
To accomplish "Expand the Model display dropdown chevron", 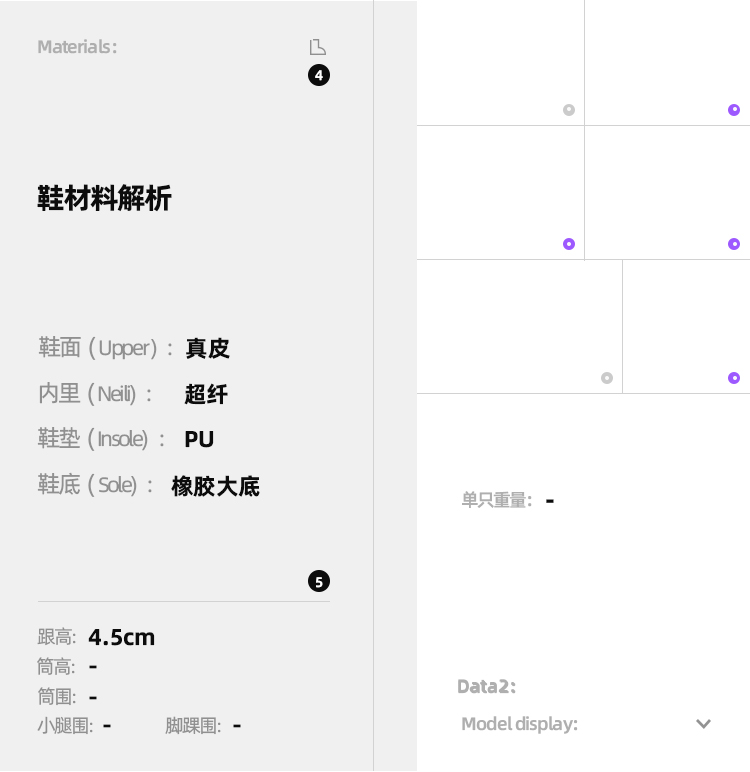I will tap(703, 724).
